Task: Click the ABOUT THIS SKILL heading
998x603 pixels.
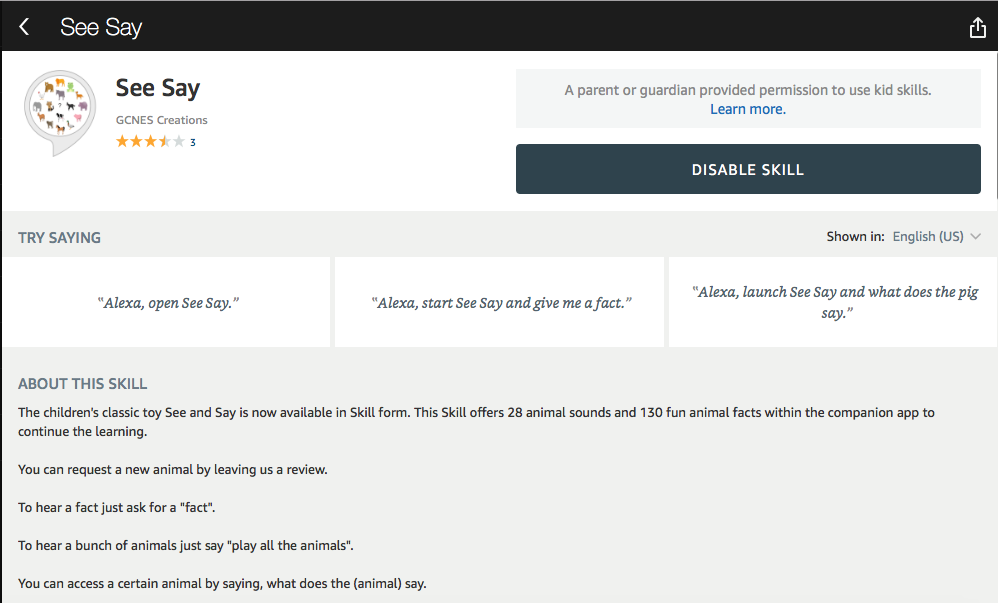Action: pyautogui.click(x=83, y=384)
